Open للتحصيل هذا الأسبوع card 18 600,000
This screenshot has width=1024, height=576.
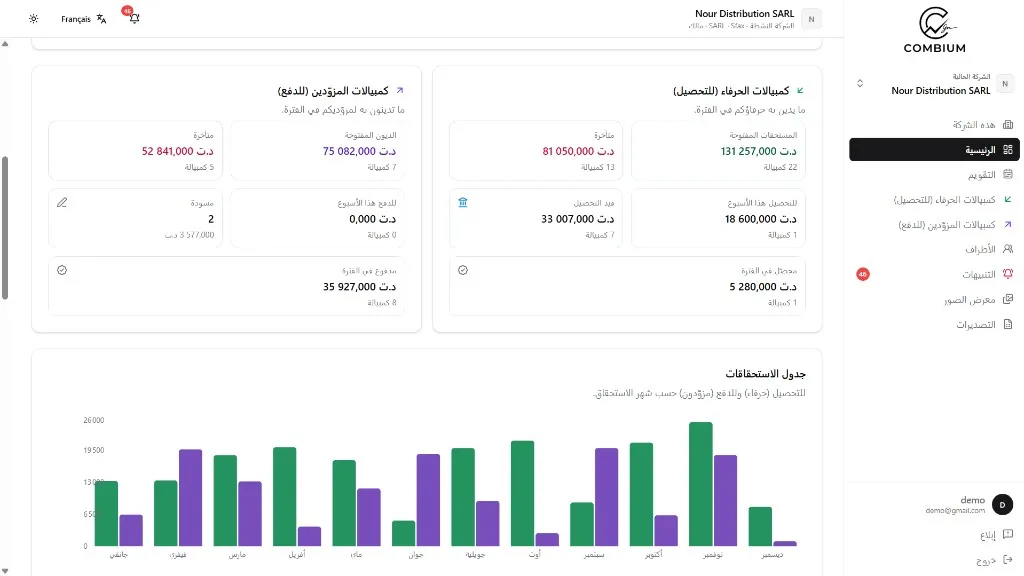click(x=718, y=218)
